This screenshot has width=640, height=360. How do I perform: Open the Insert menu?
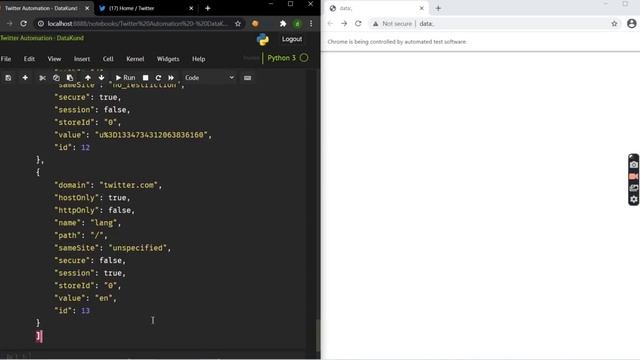(x=82, y=59)
